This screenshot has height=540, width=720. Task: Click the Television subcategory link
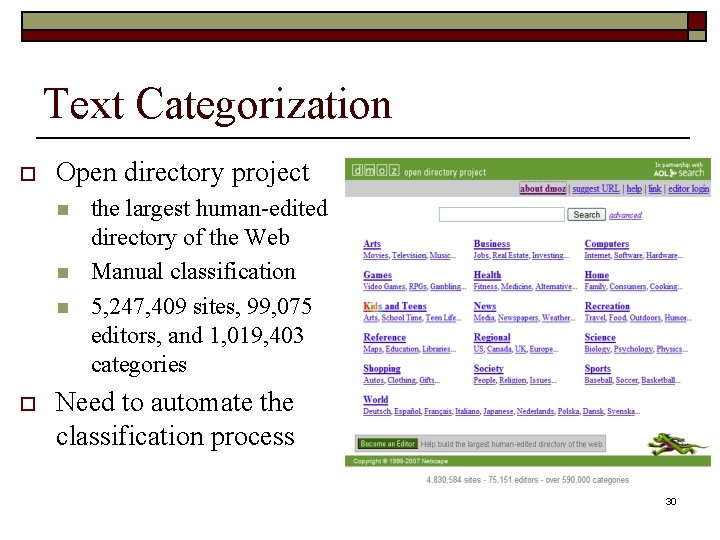(409, 256)
